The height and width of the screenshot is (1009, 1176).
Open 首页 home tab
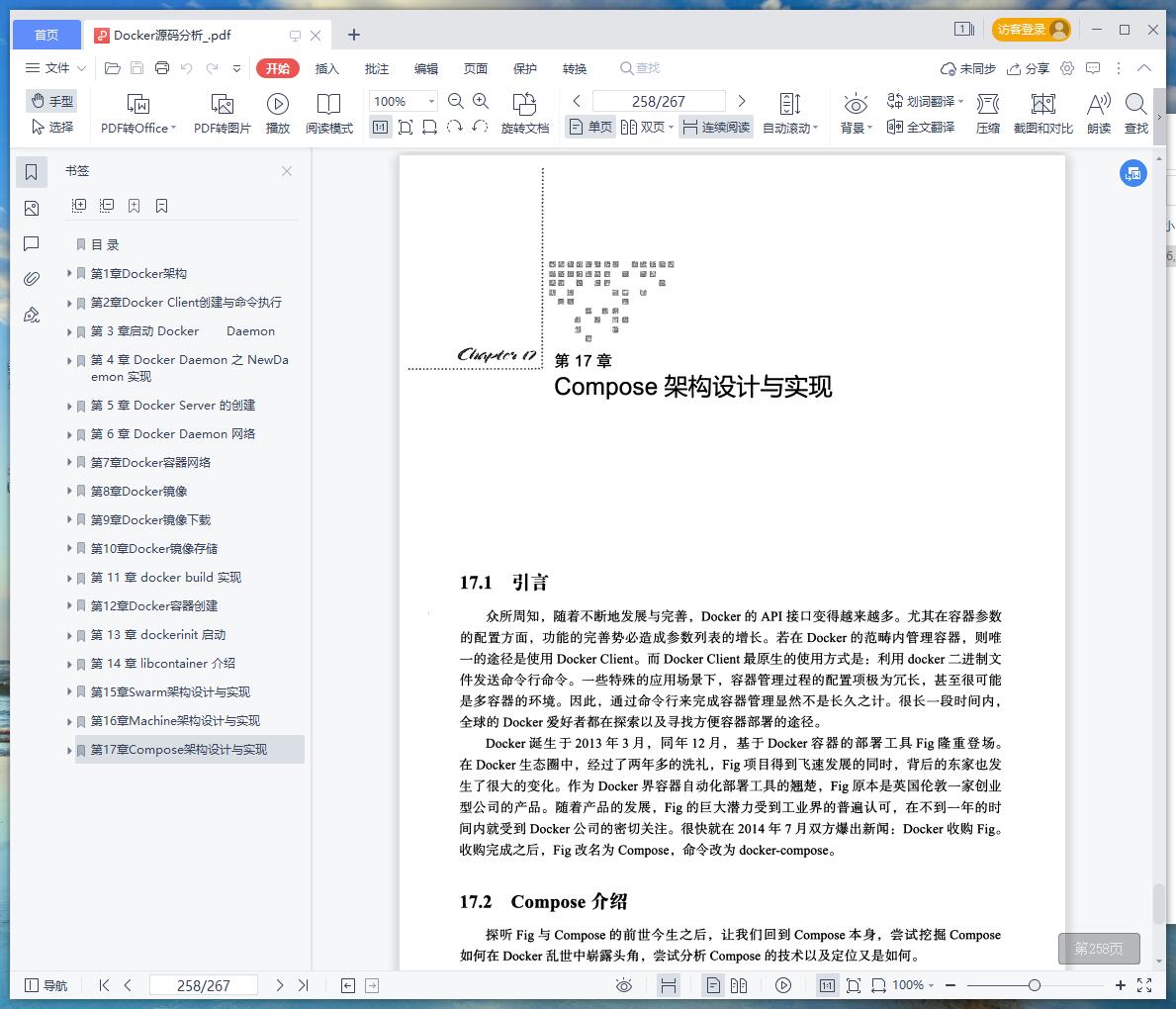(x=46, y=35)
